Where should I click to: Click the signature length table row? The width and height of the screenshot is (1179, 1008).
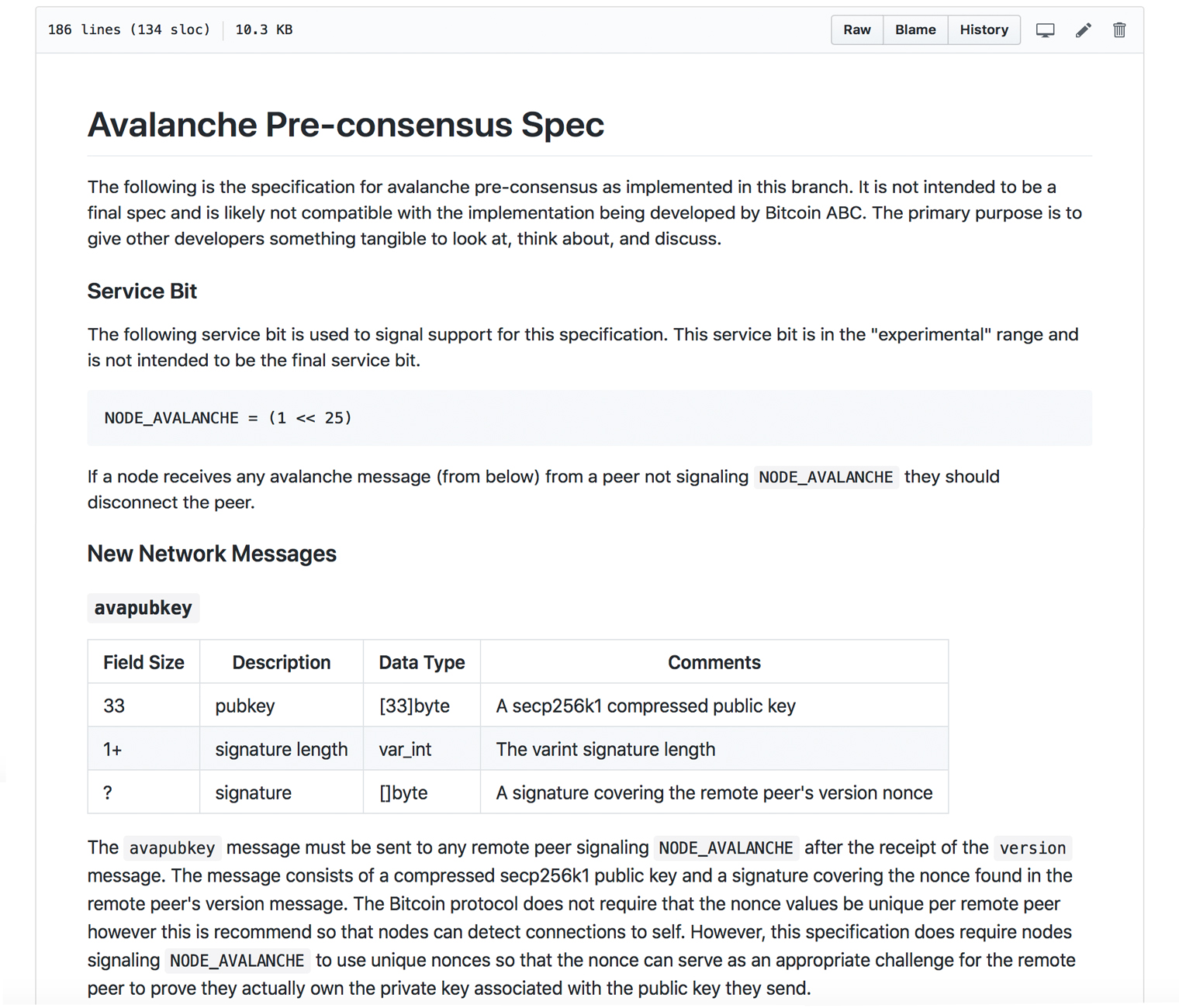(x=281, y=749)
